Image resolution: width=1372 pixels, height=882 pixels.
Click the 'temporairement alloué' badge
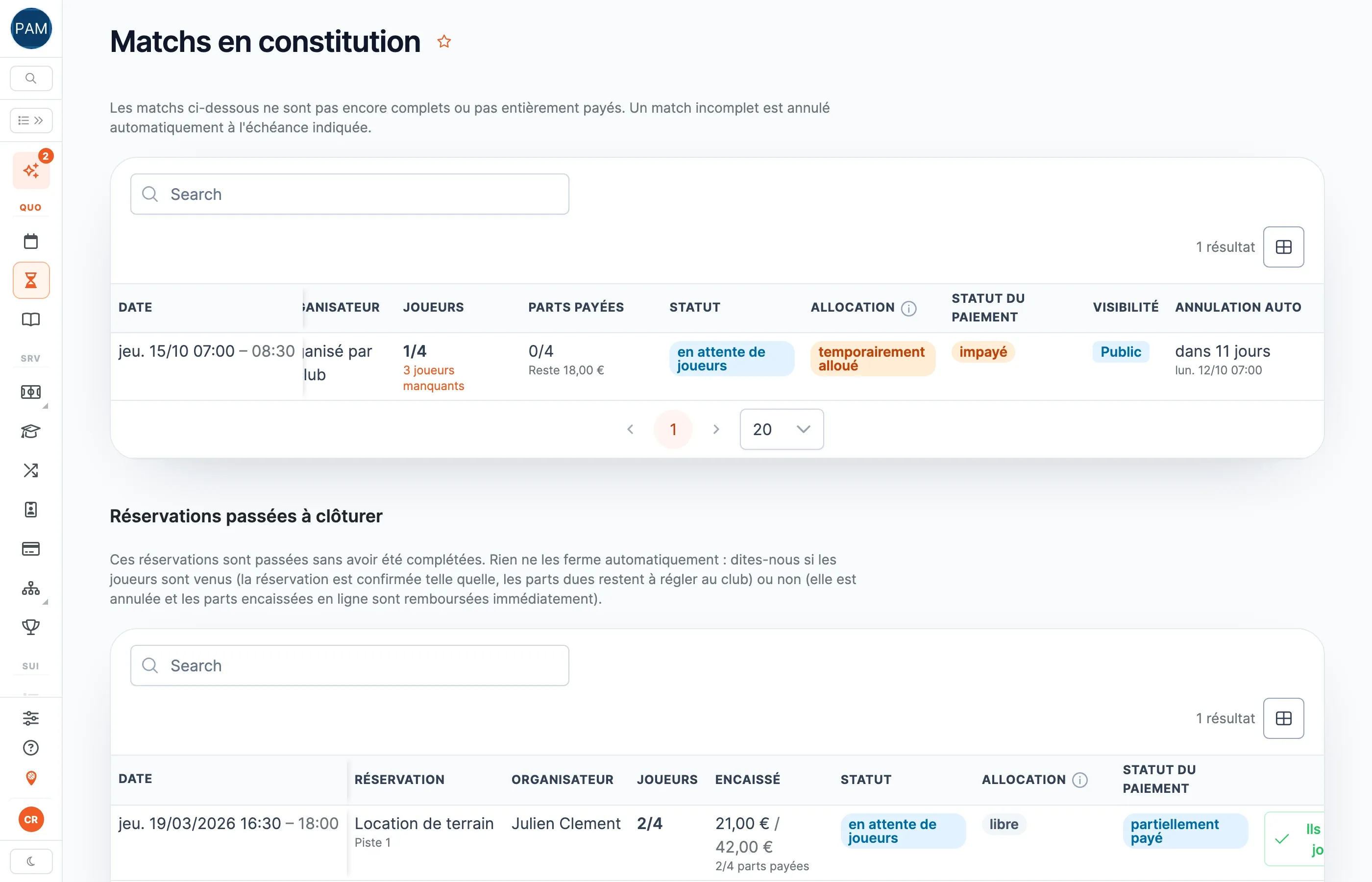pyautogui.click(x=873, y=359)
